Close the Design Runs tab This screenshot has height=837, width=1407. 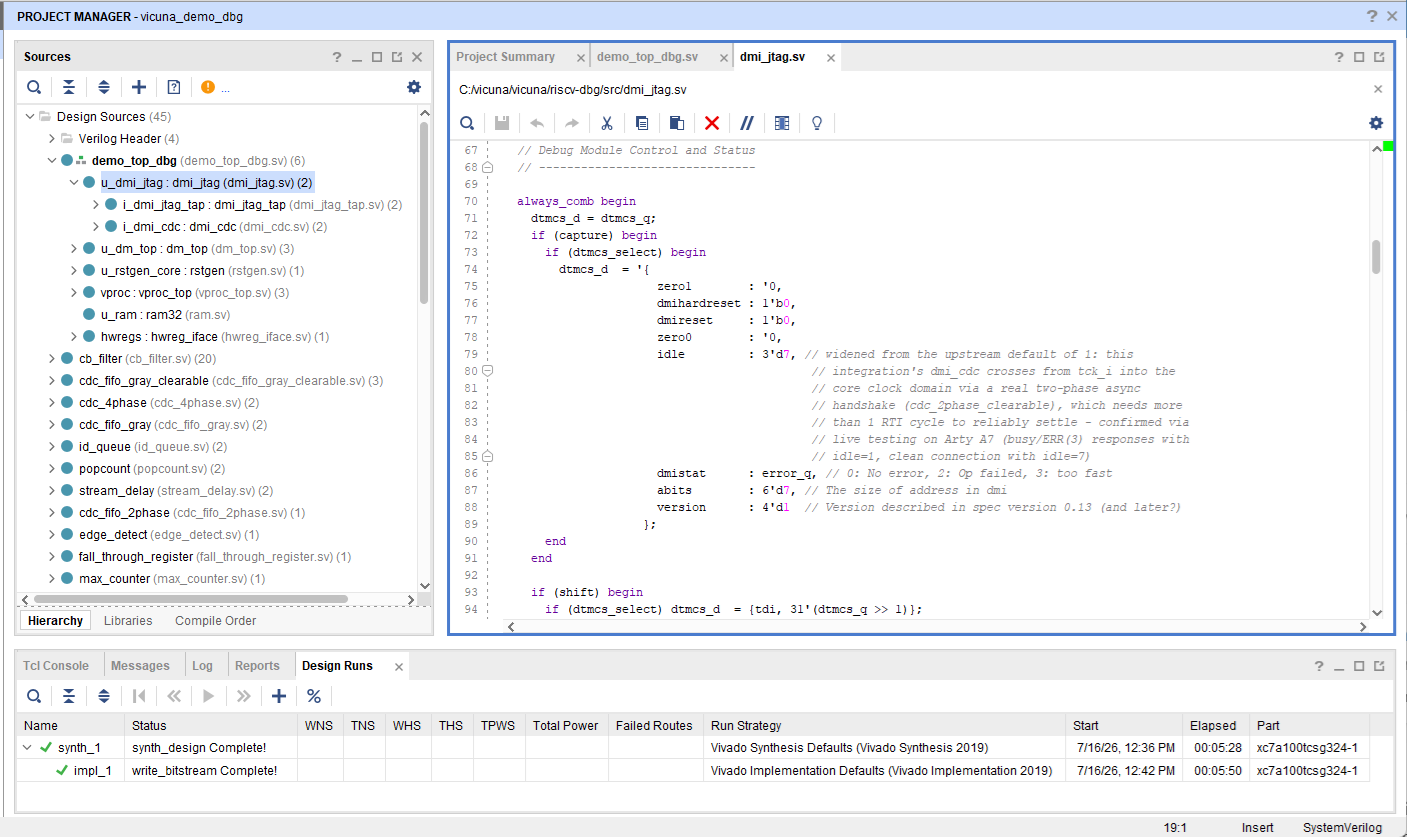[398, 667]
